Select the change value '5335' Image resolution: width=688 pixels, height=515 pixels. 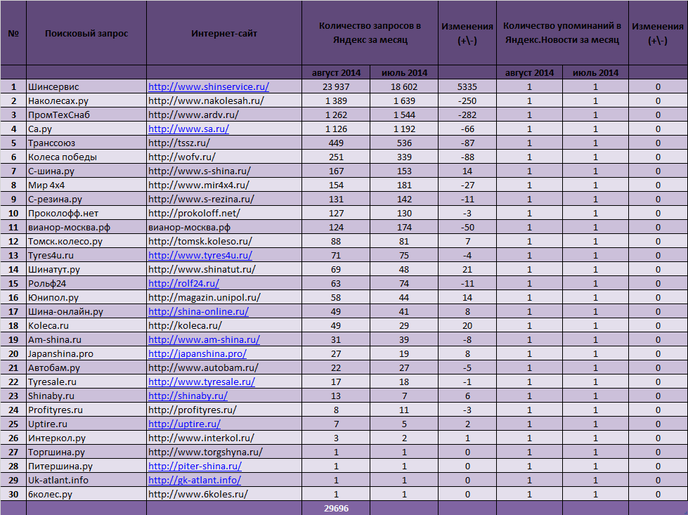467,87
